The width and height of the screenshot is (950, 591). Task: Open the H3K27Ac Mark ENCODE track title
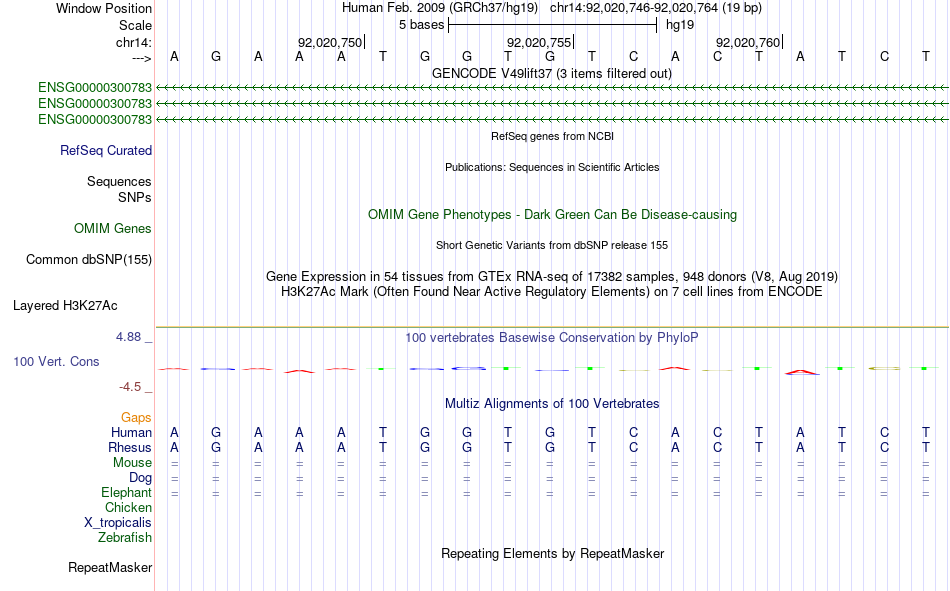(552, 292)
